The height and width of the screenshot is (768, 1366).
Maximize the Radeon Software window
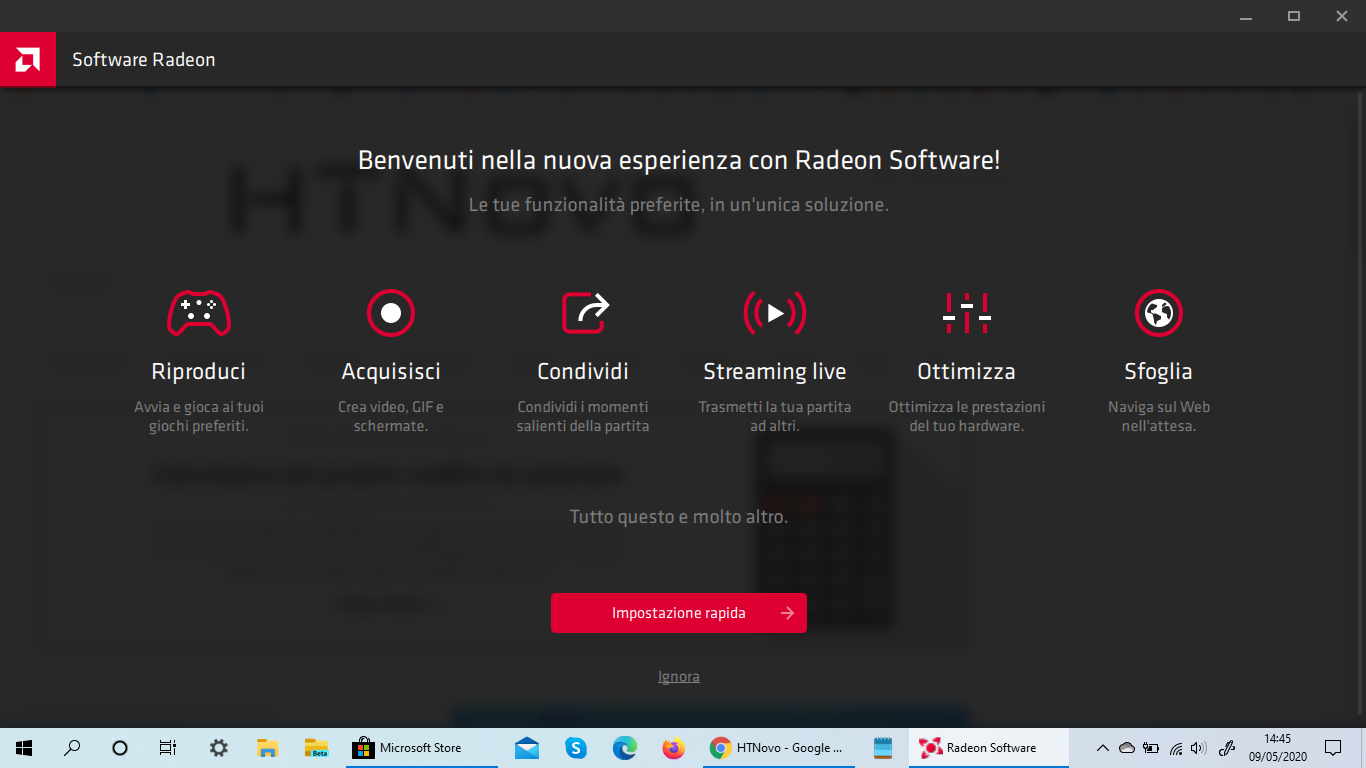pyautogui.click(x=1294, y=16)
